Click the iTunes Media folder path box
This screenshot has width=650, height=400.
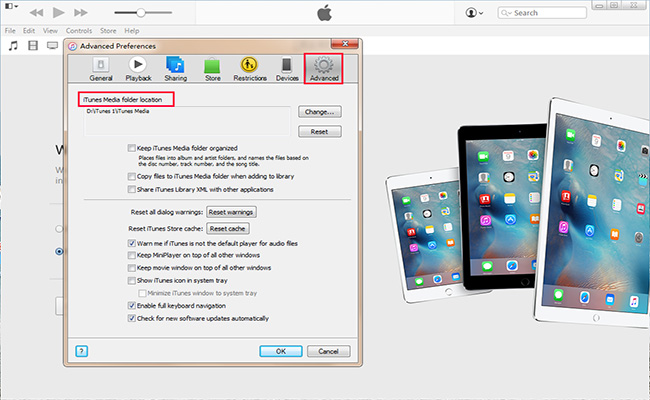[187, 121]
